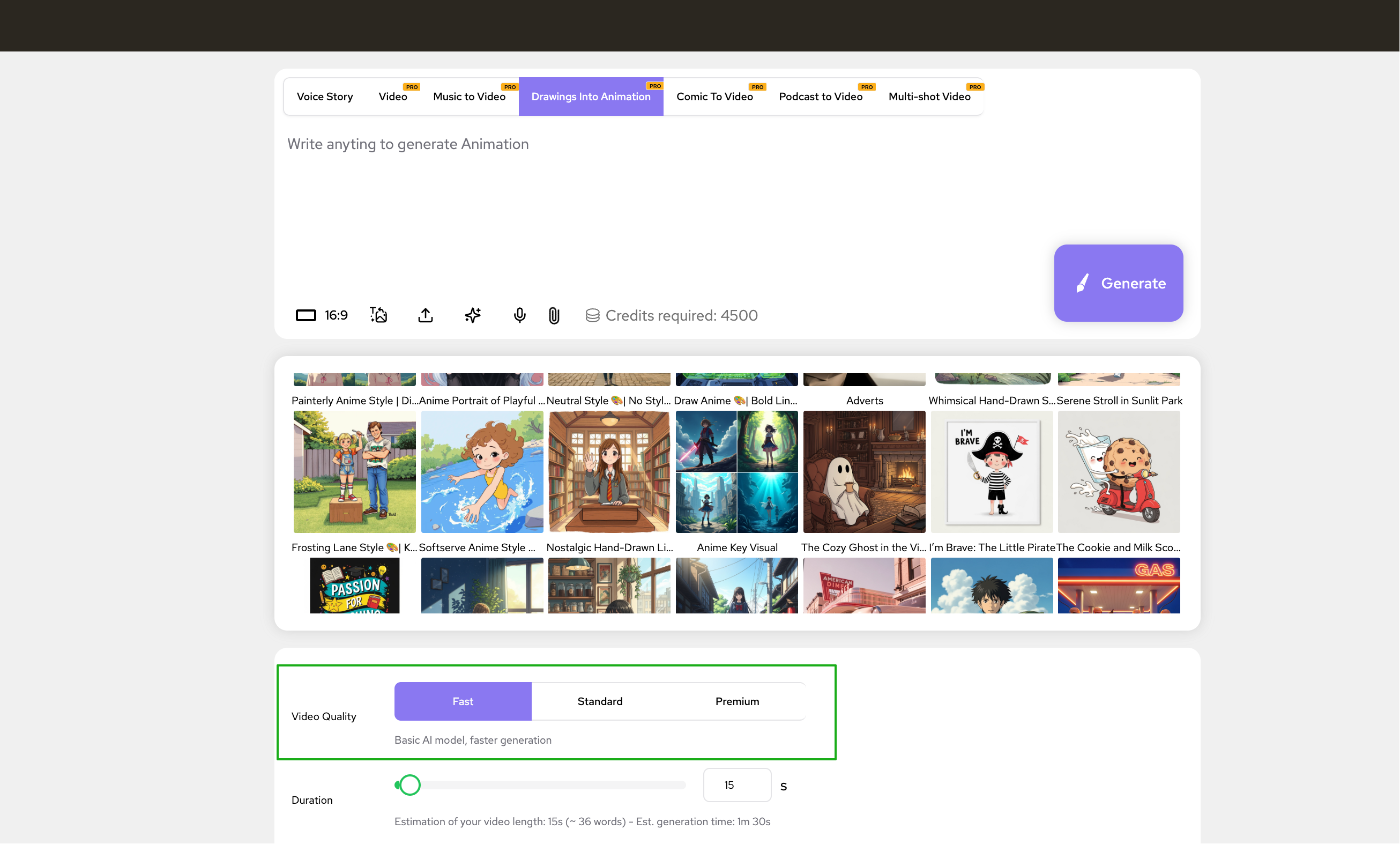1400x844 pixels.
Task: Select the Cozy Ghost style thumbnail
Action: pyautogui.click(x=864, y=472)
